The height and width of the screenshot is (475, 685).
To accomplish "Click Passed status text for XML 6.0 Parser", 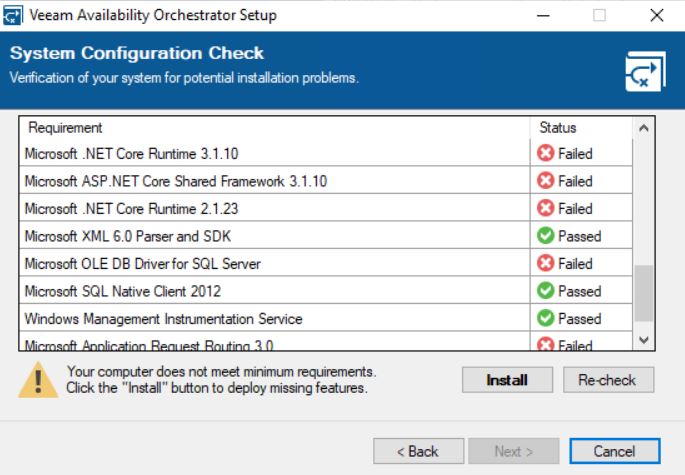I will [580, 236].
